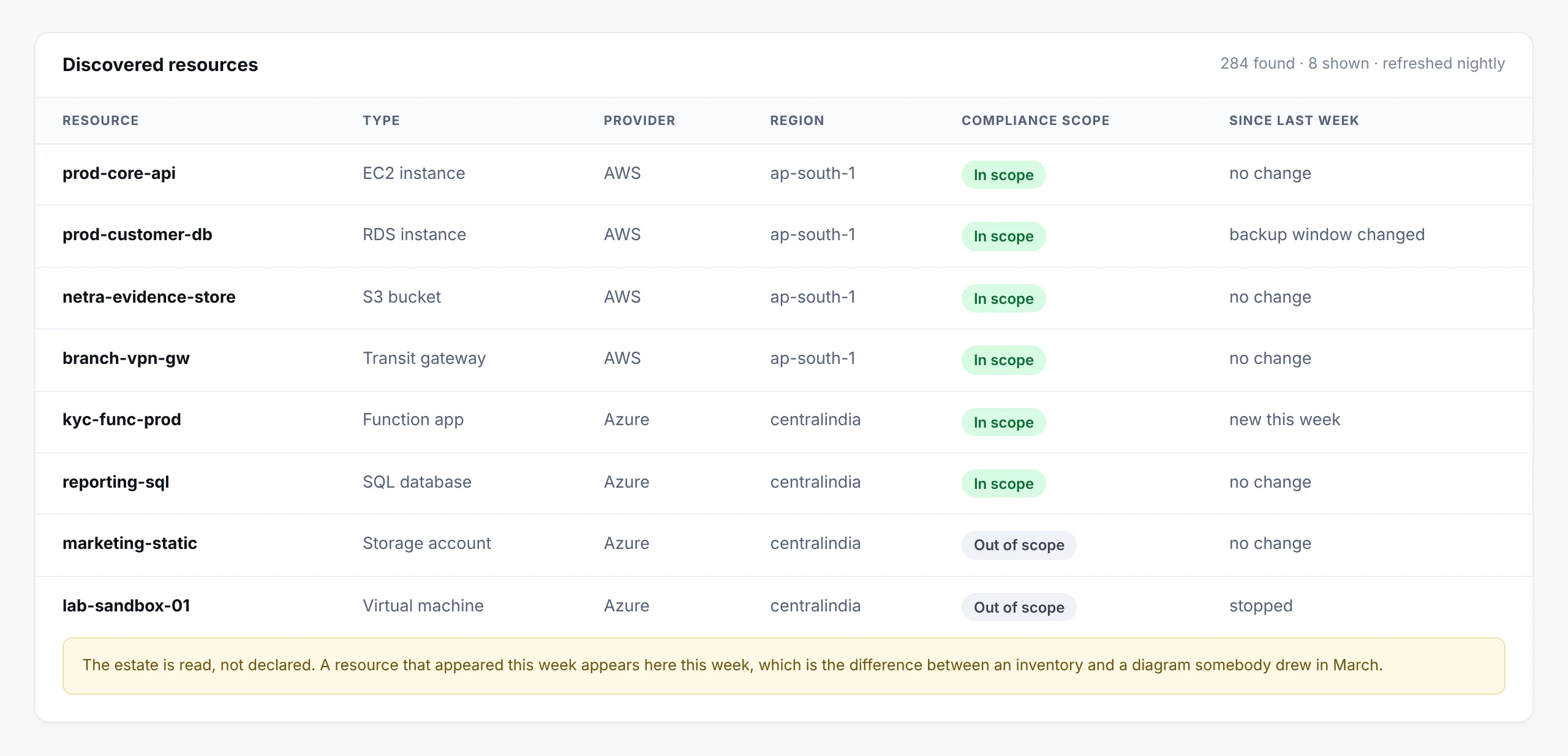Click the In scope badge for branch-vpn-gw
This screenshot has width=1568, height=756.
[x=1003, y=360]
